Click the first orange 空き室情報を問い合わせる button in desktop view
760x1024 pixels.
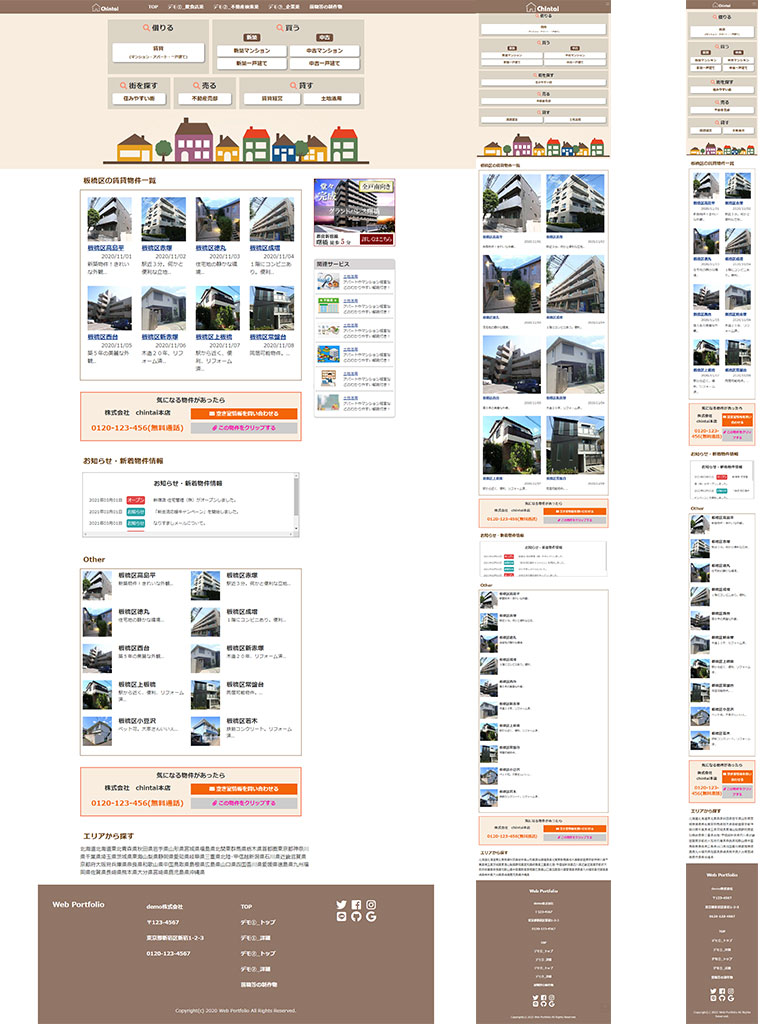(x=245, y=412)
